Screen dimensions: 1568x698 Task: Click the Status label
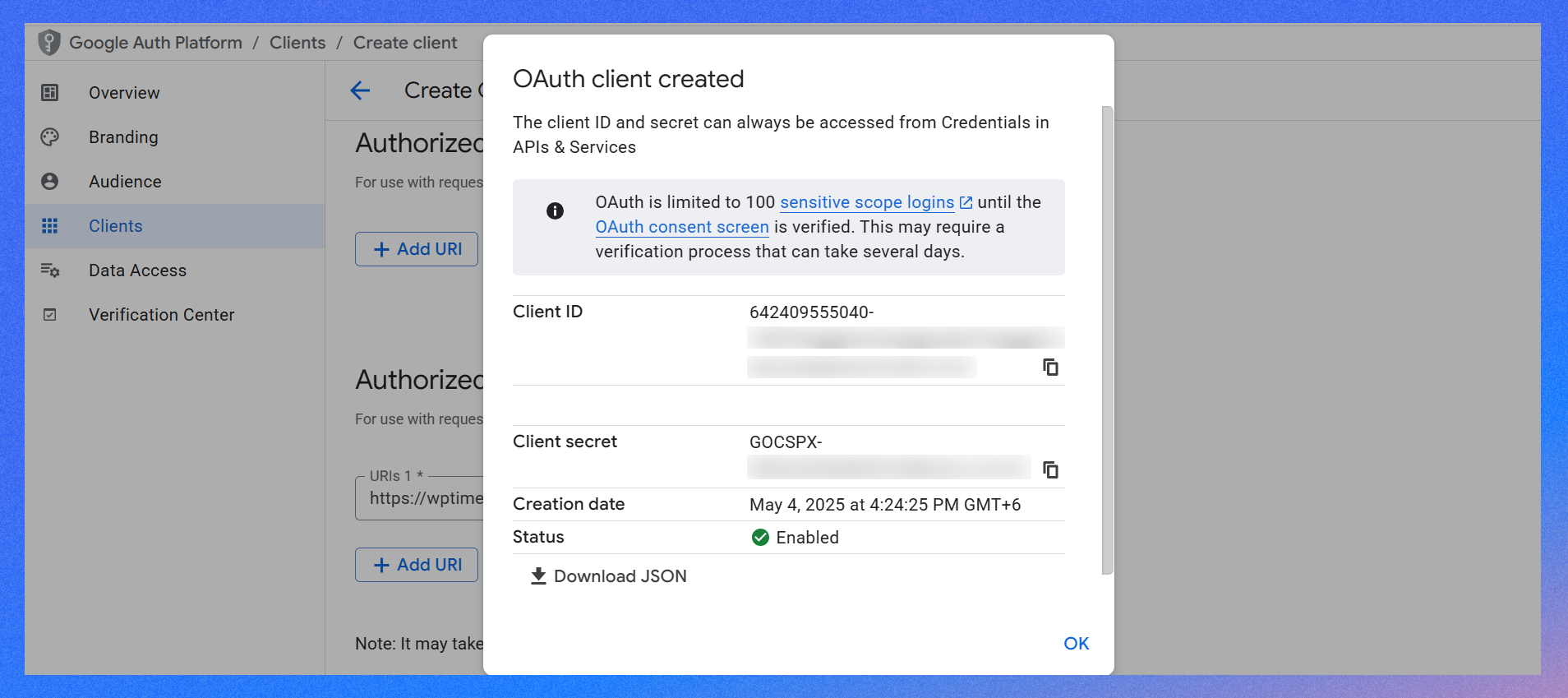pyautogui.click(x=538, y=537)
